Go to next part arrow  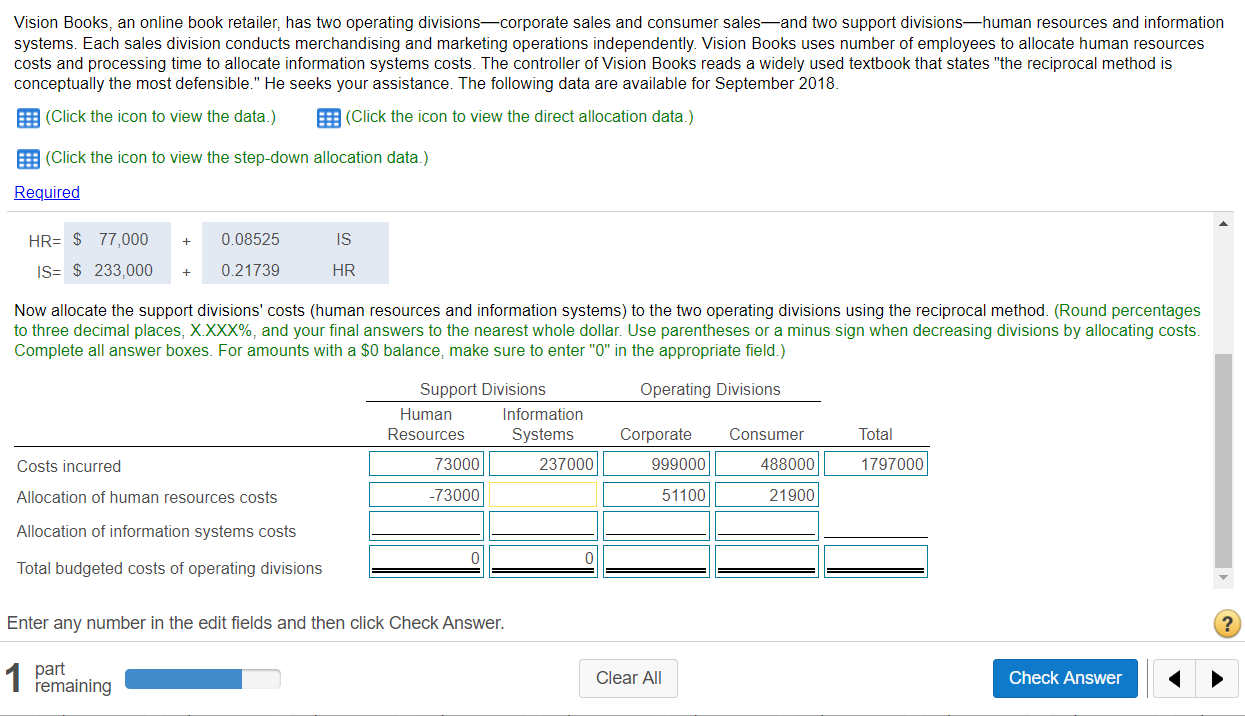[1216, 678]
